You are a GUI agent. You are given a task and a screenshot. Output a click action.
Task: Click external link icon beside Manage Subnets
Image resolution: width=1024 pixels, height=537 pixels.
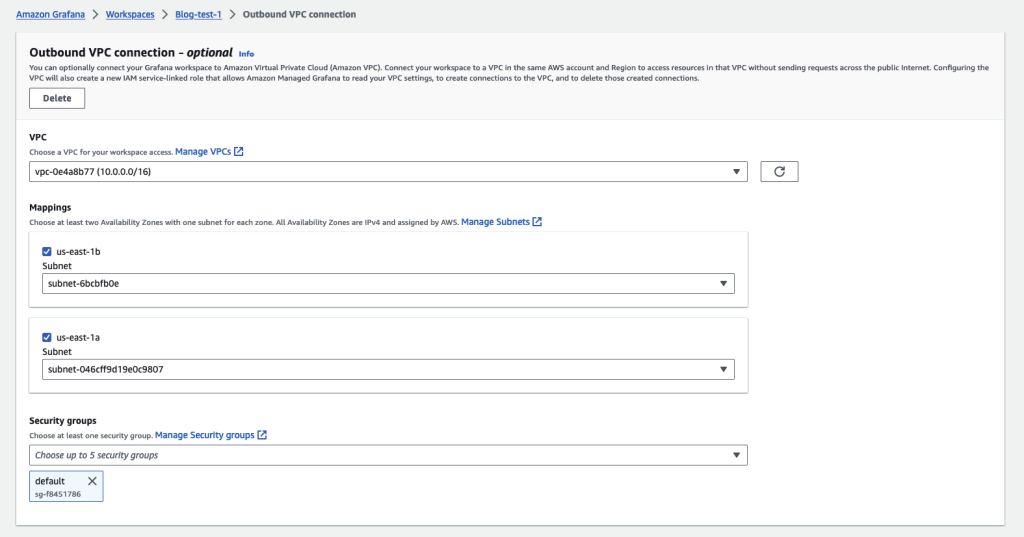point(537,222)
